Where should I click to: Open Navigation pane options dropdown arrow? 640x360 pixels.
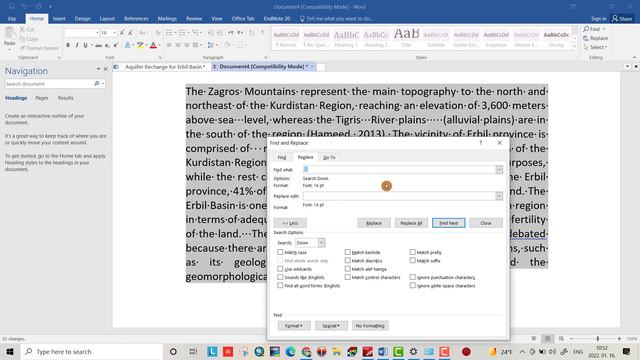point(98,69)
